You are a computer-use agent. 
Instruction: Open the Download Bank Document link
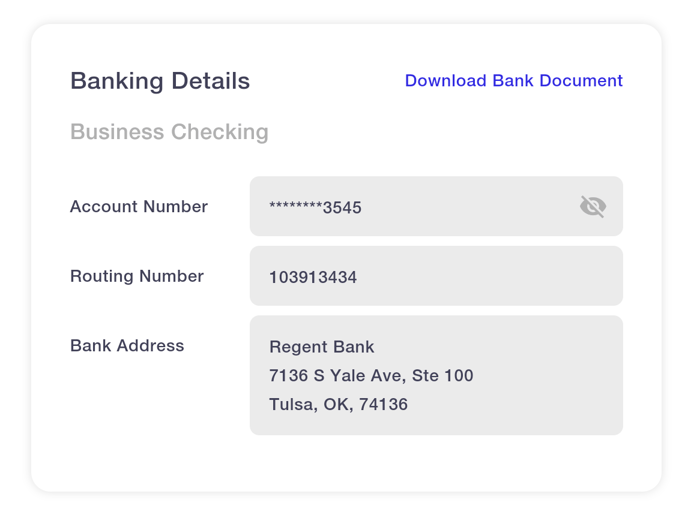(513, 81)
